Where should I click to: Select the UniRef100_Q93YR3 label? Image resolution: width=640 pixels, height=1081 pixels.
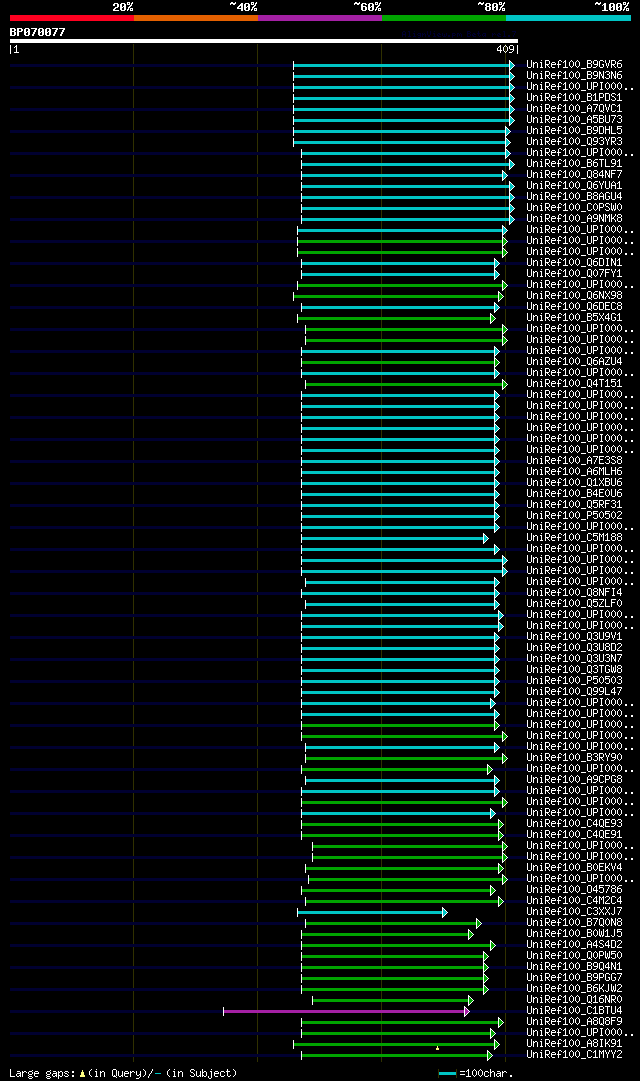[574, 142]
